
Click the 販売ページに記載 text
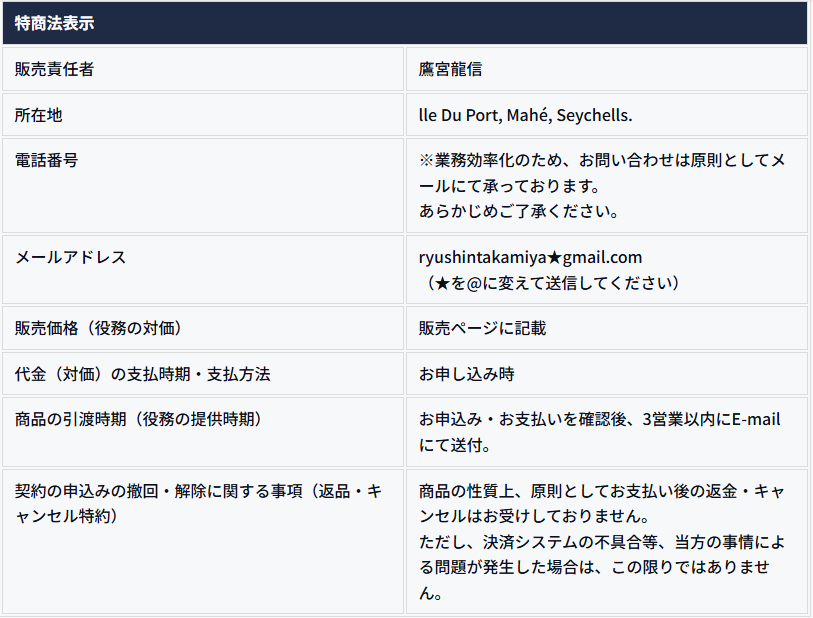point(483,328)
